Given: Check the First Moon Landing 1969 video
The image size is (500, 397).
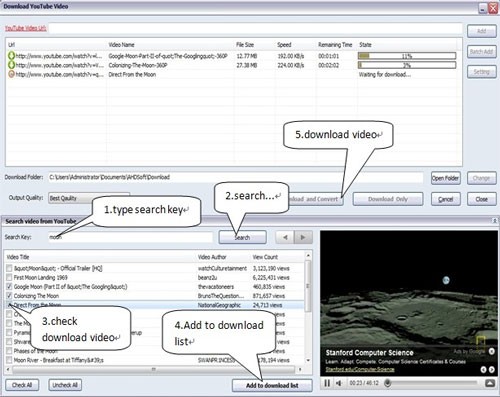Looking at the screenshot, I should click(9, 277).
